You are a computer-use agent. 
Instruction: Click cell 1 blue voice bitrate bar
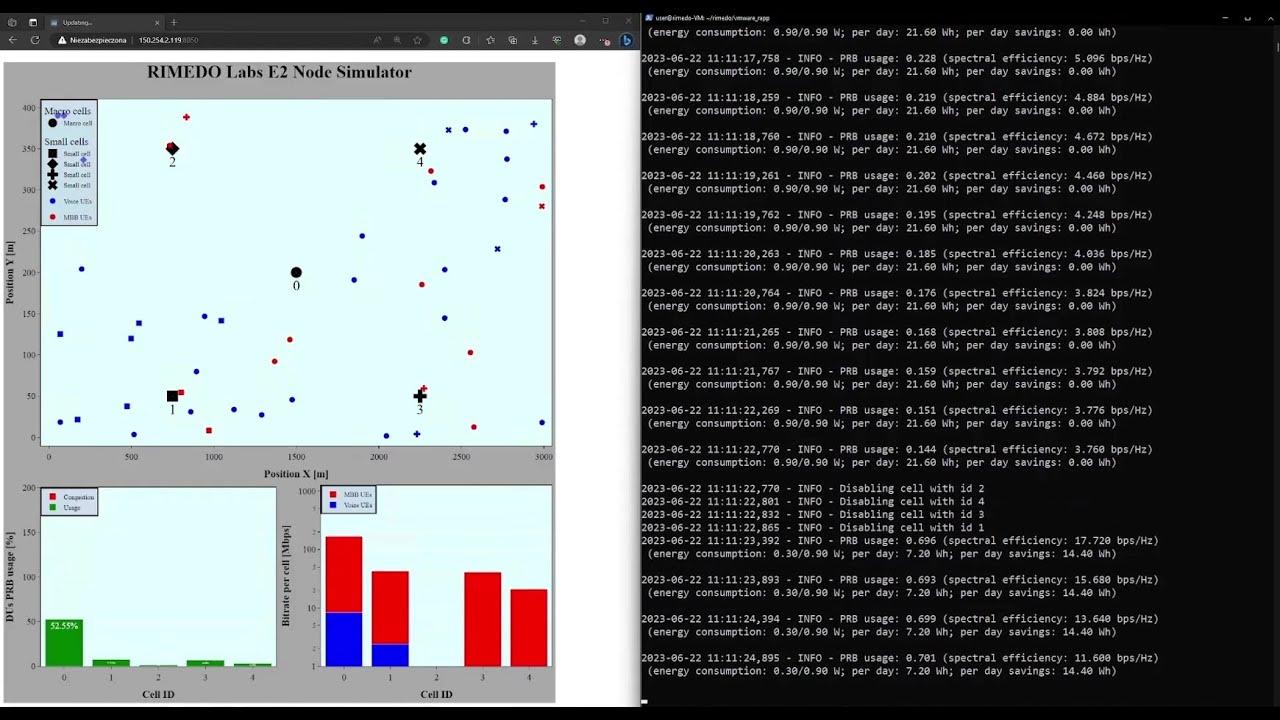[390, 655]
